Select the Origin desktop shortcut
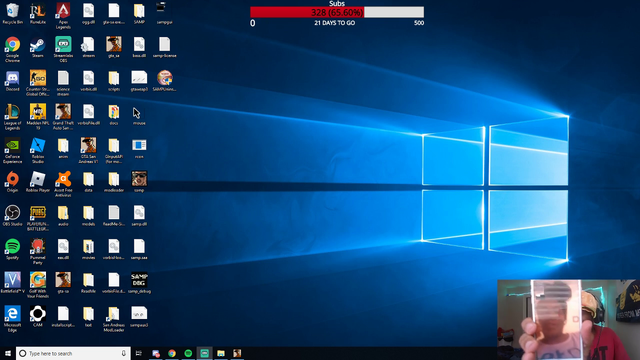Screen dimensions: 640x360 click(13, 182)
